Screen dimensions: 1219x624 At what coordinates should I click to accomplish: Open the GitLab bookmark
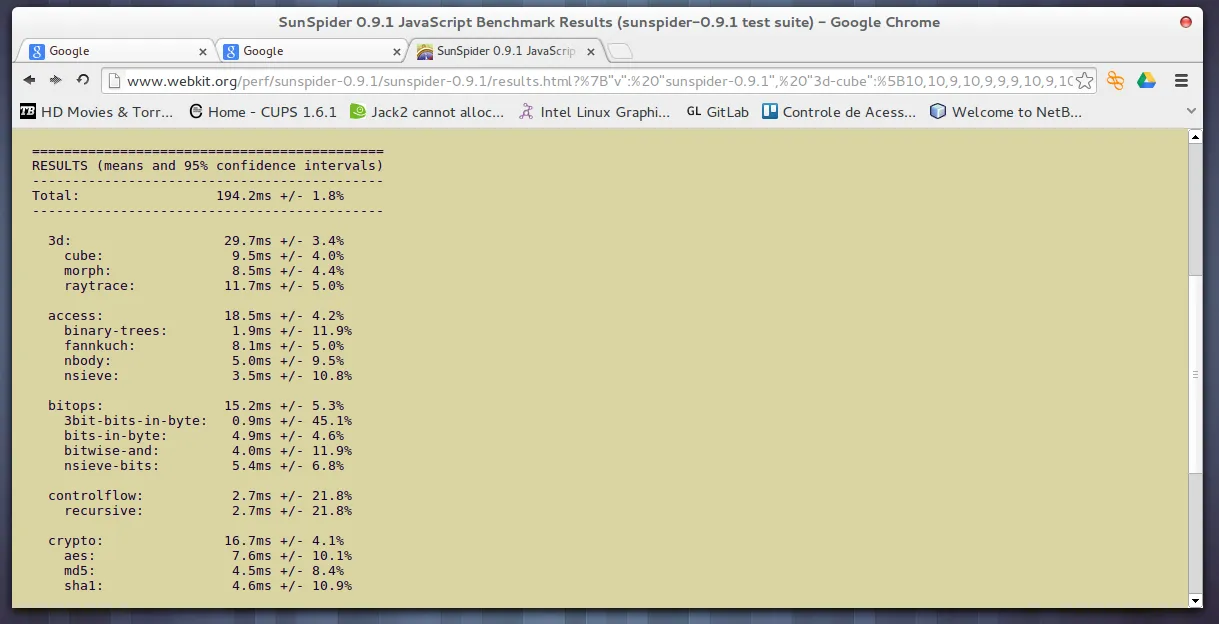click(x=717, y=112)
